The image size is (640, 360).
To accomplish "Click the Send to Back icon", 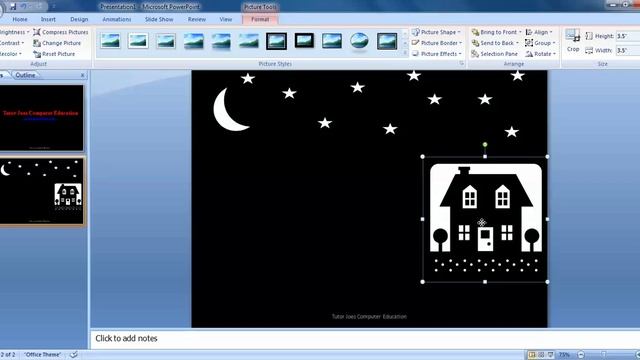I will click(475, 43).
